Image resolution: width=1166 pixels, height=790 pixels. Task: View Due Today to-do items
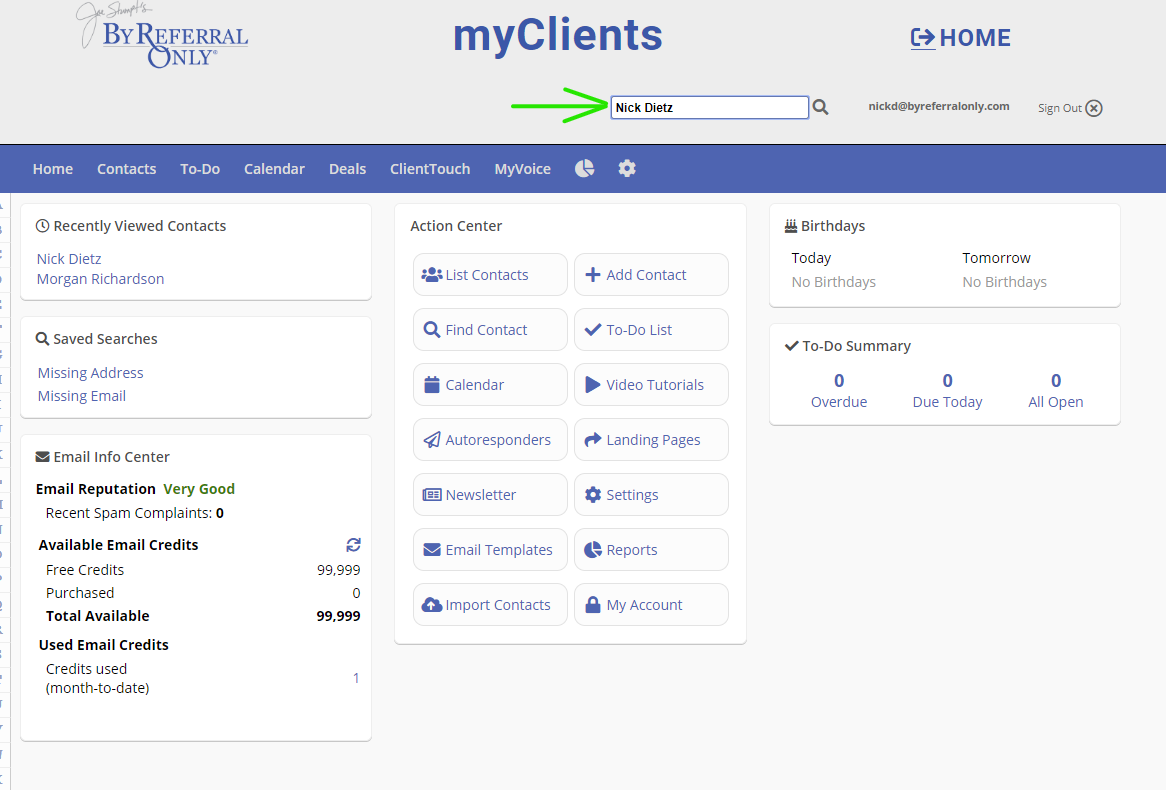(947, 391)
